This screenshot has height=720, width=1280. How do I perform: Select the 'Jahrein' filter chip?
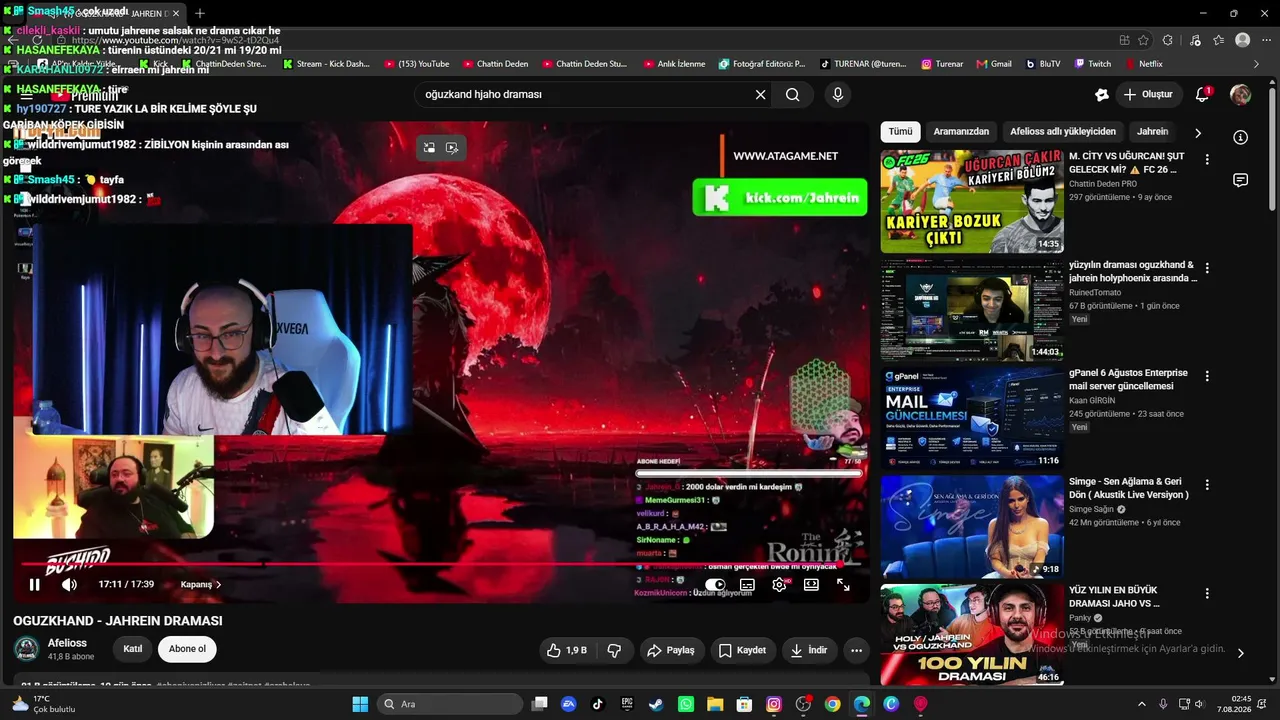(1152, 131)
